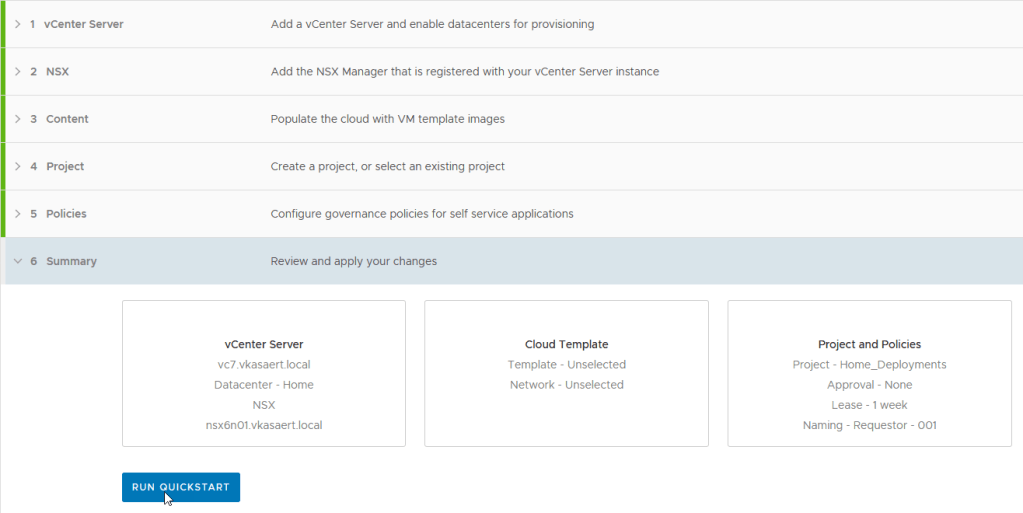Image resolution: width=1023 pixels, height=513 pixels.
Task: Select the vCenter Server summary card
Action: [264, 373]
